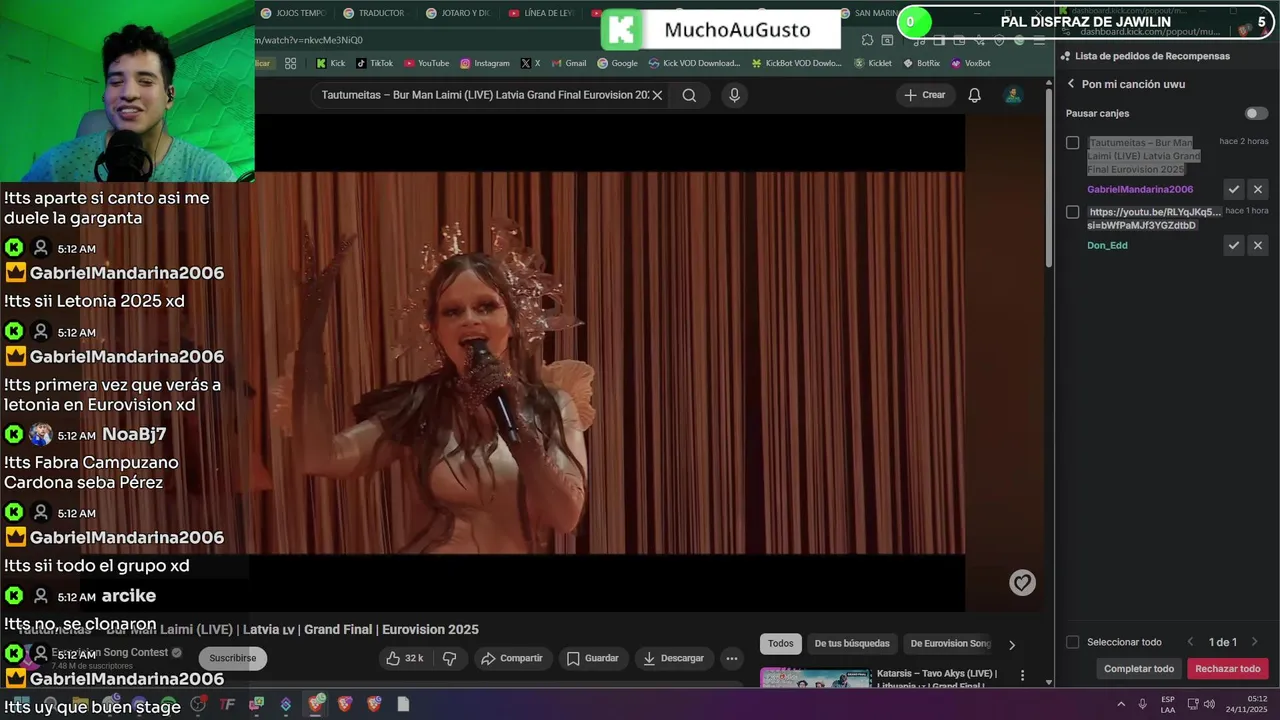Switch to the LÍNEA DE LEY tab
This screenshot has height=720, width=1280.
point(540,13)
